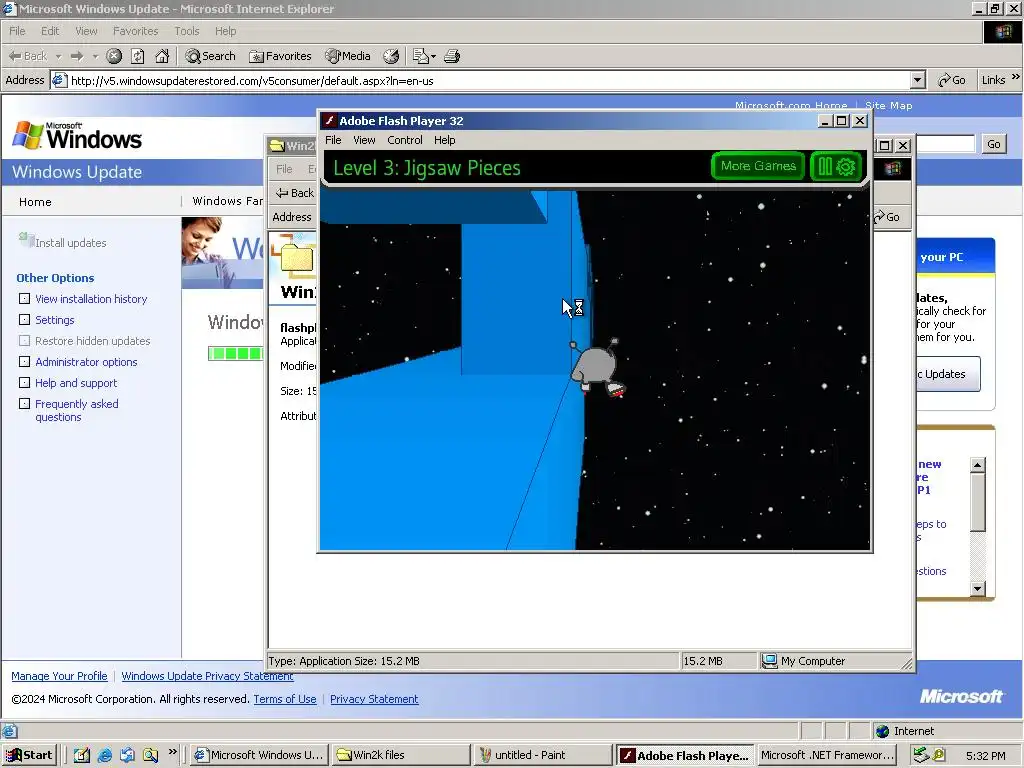This screenshot has width=1024, height=768.
Task: Open the Flash Player File menu
Action: point(333,140)
